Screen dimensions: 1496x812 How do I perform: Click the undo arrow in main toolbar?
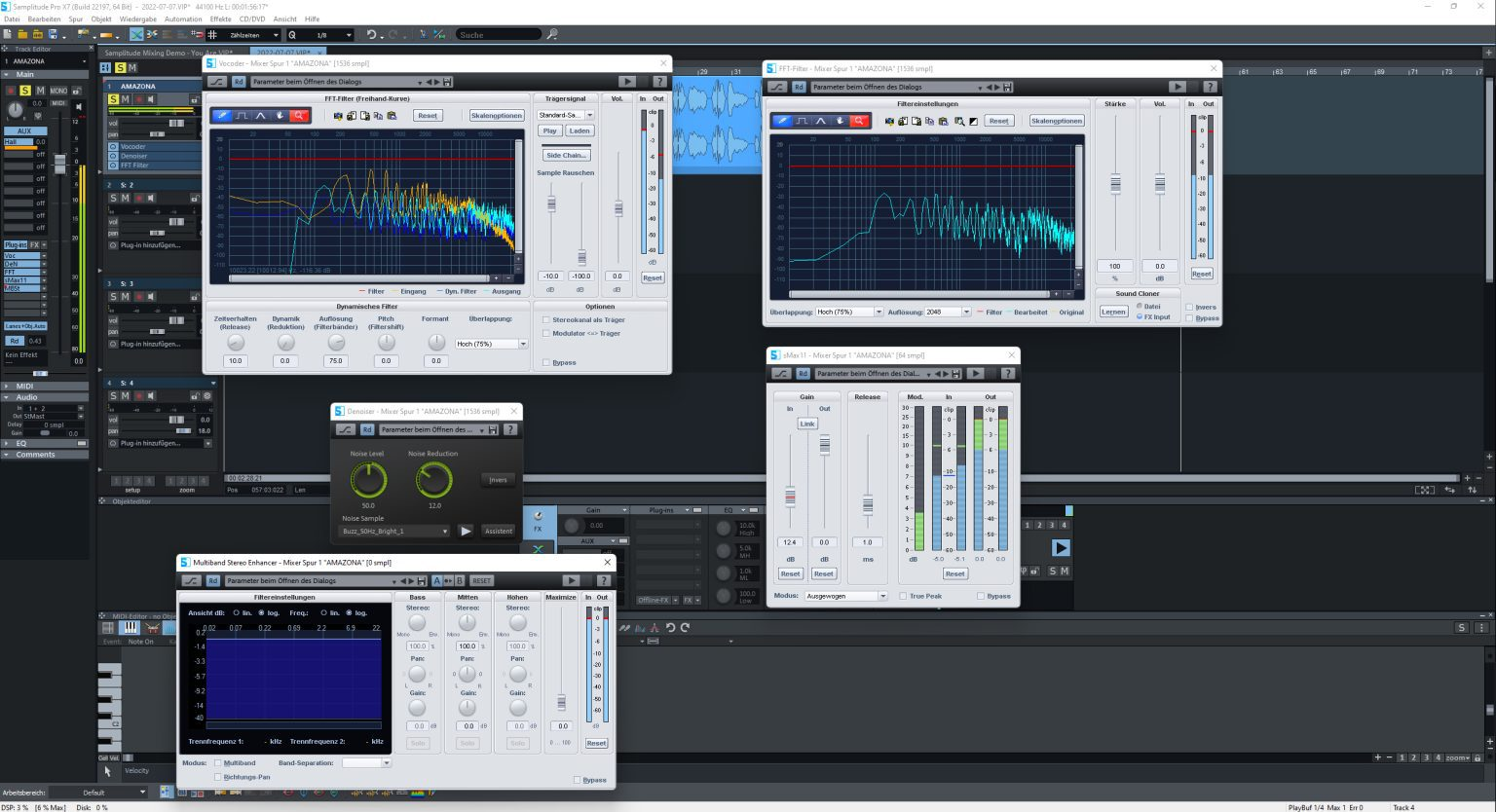coord(371,34)
